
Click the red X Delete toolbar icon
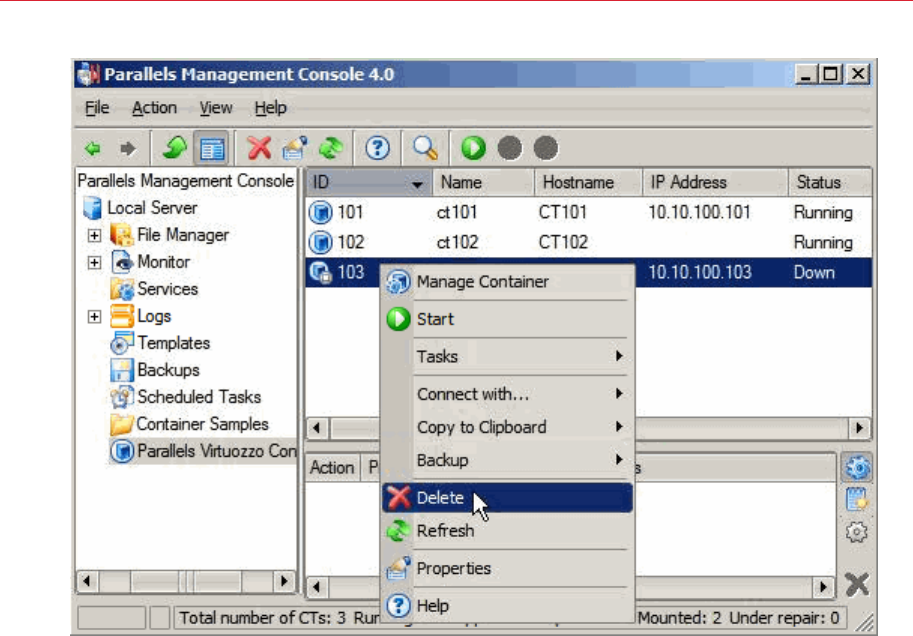pos(259,148)
